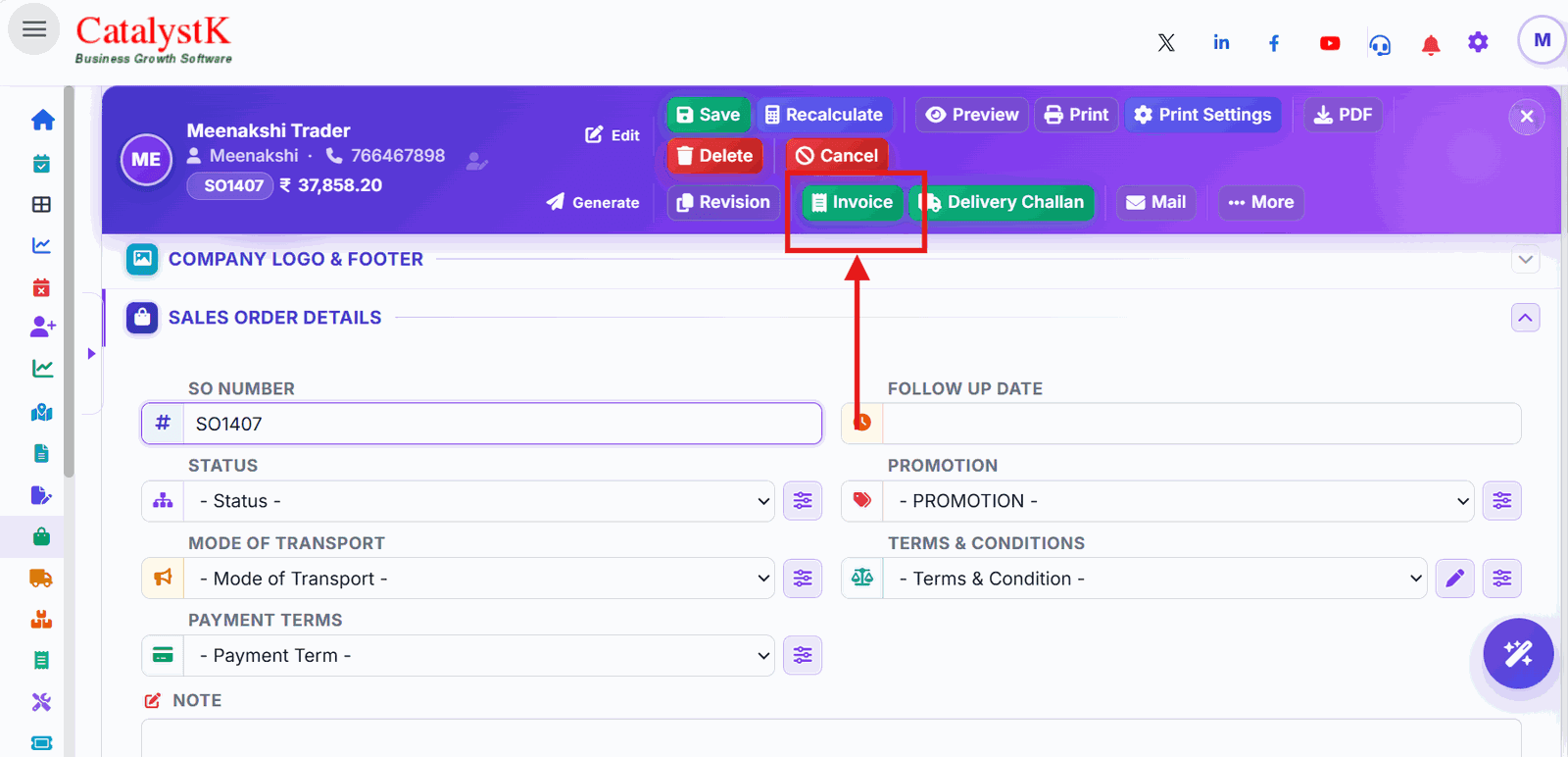This screenshot has height=757, width=1568.
Task: Open the Facebook social link
Action: click(1274, 43)
